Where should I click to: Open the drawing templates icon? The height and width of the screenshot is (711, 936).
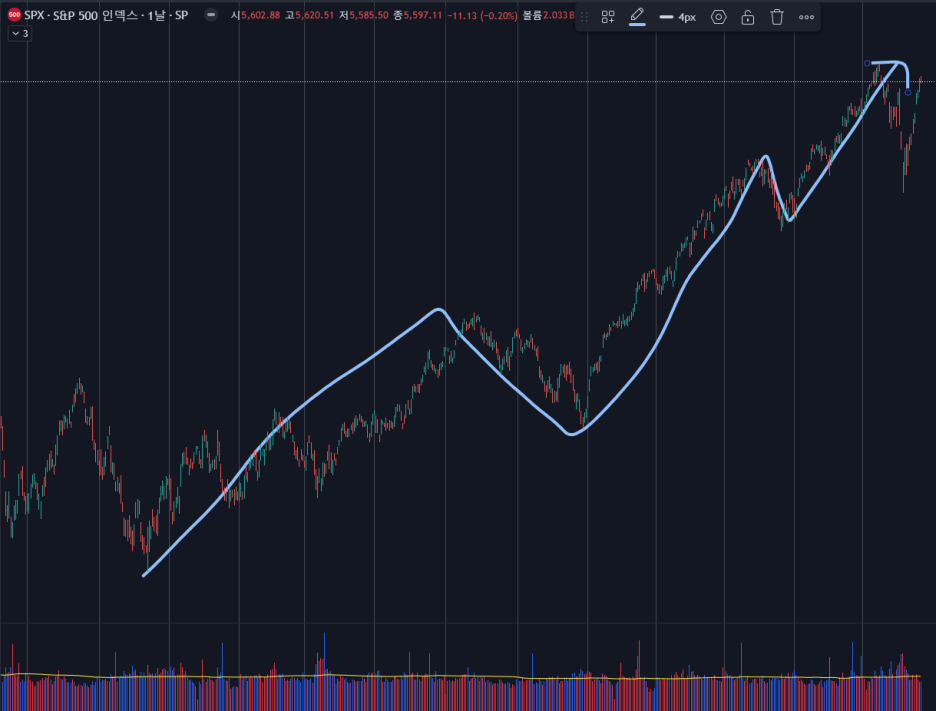[608, 17]
